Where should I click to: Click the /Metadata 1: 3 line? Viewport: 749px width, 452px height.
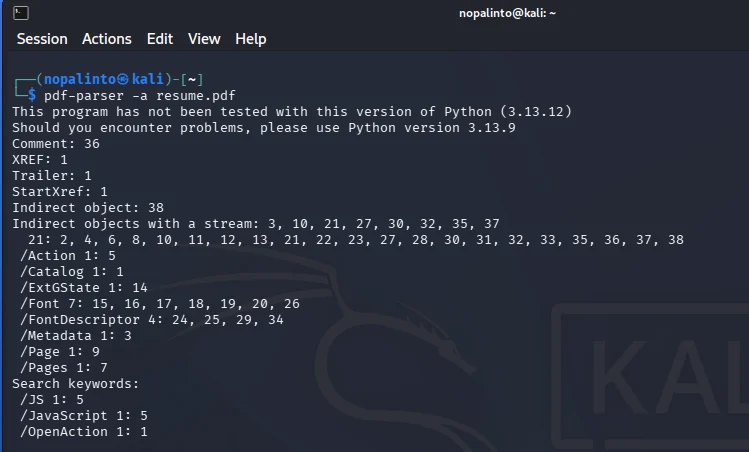coord(75,336)
